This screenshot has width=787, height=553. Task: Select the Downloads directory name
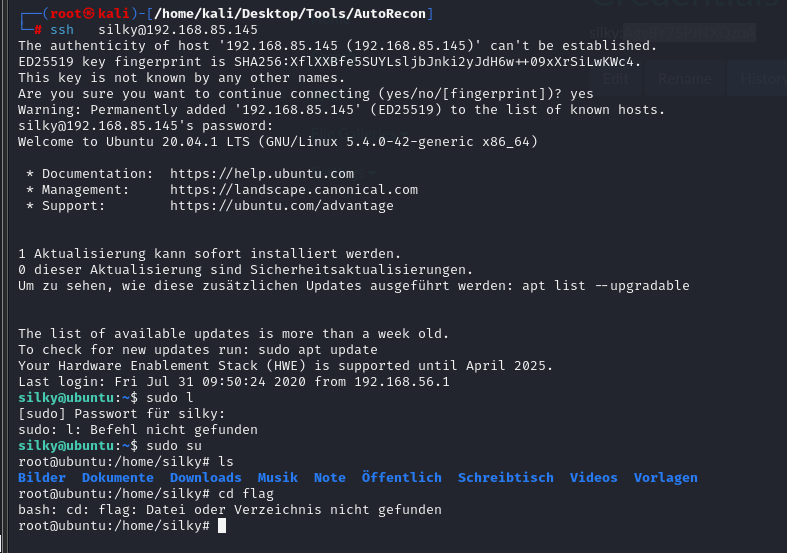point(206,478)
